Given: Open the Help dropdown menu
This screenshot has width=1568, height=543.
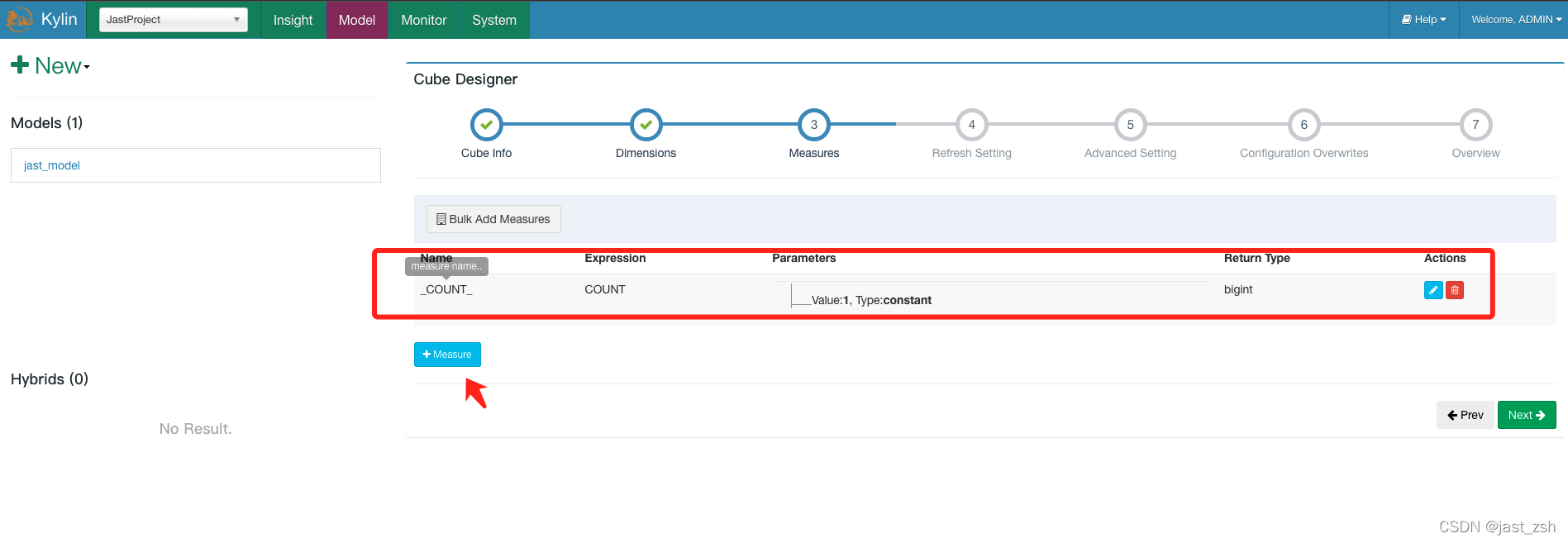Looking at the screenshot, I should tap(1424, 20).
